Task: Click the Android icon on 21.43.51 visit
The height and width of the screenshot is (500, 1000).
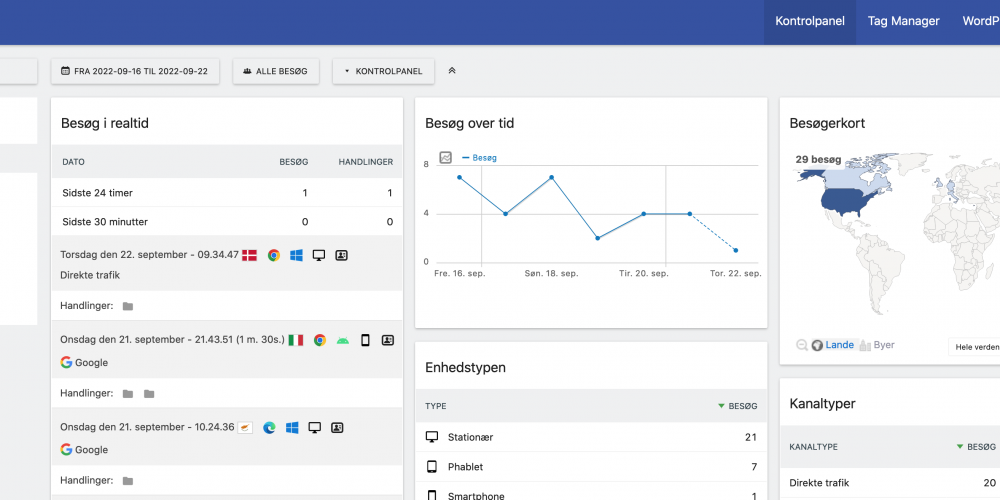Action: tap(342, 341)
